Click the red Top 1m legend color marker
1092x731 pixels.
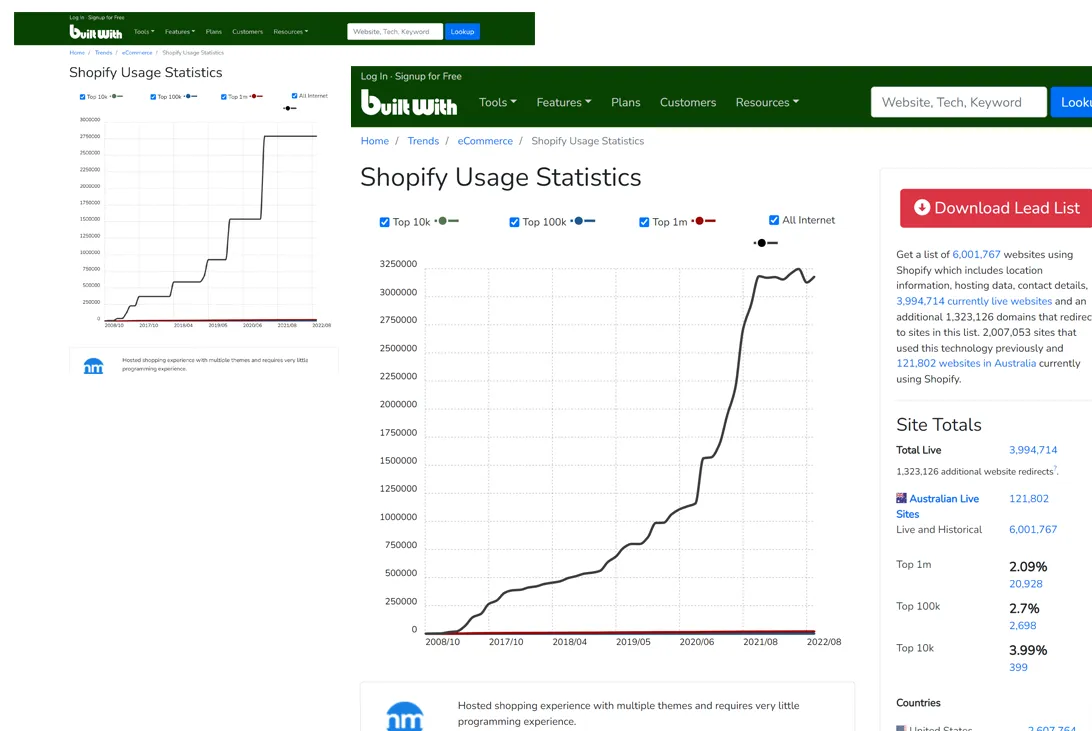click(x=704, y=221)
